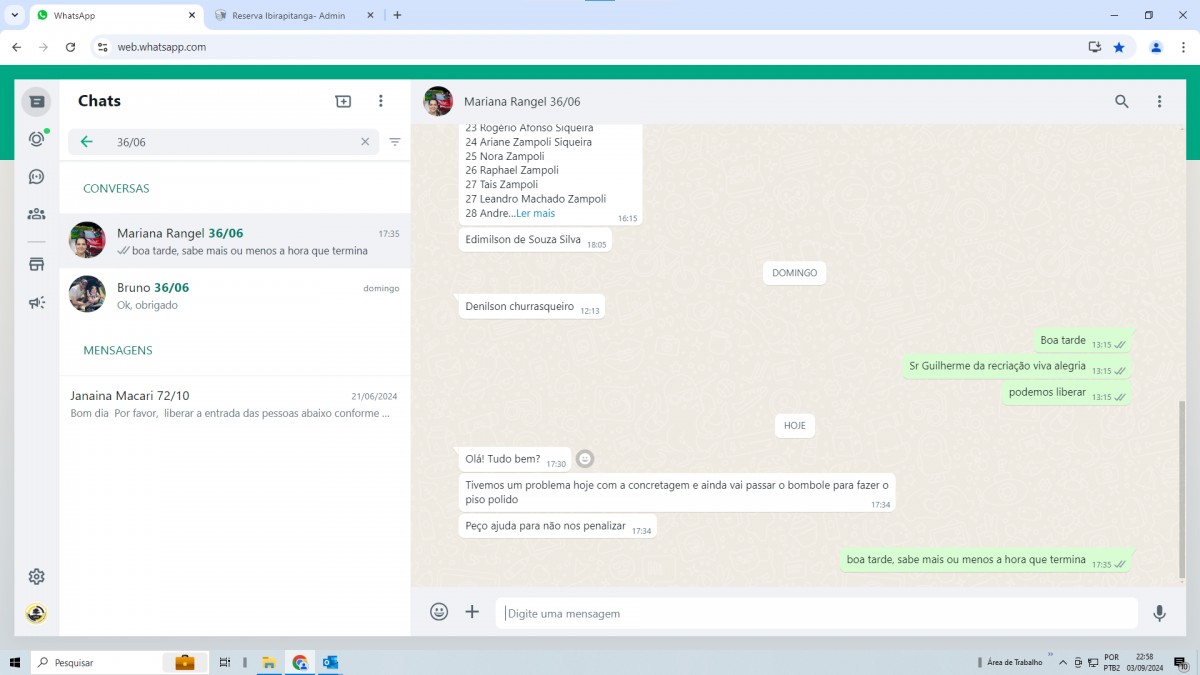Toggle the chat list filter
This screenshot has height=675, width=1200.
395,142
